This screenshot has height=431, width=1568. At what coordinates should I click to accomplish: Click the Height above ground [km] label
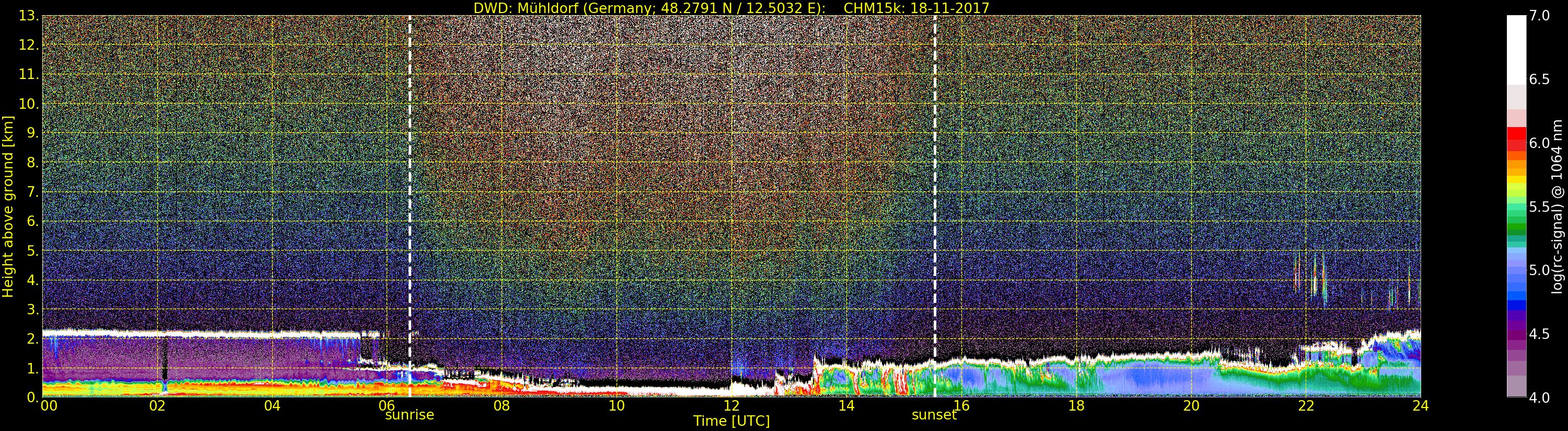point(8,206)
